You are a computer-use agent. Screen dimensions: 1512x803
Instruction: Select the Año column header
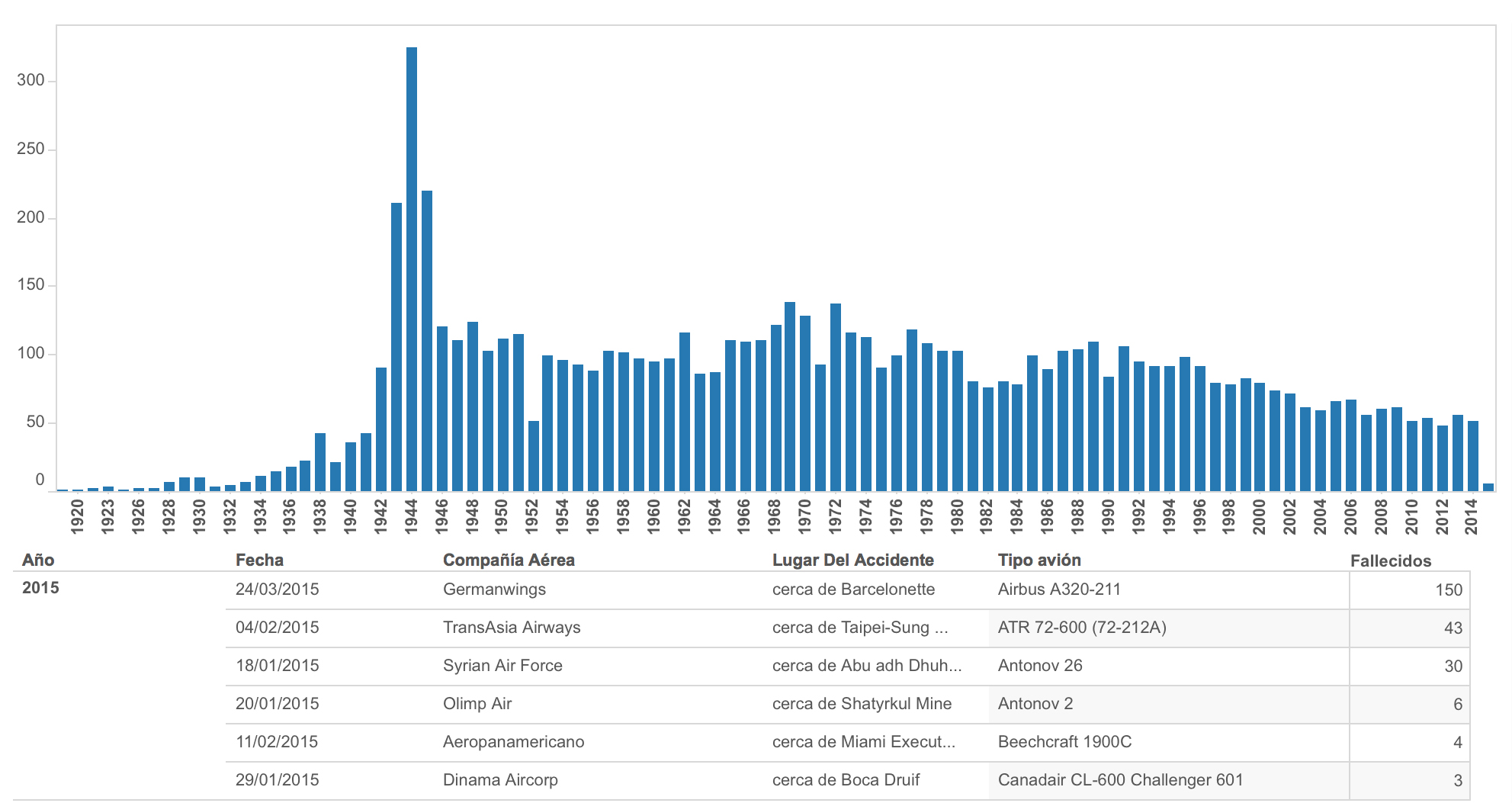pos(38,560)
